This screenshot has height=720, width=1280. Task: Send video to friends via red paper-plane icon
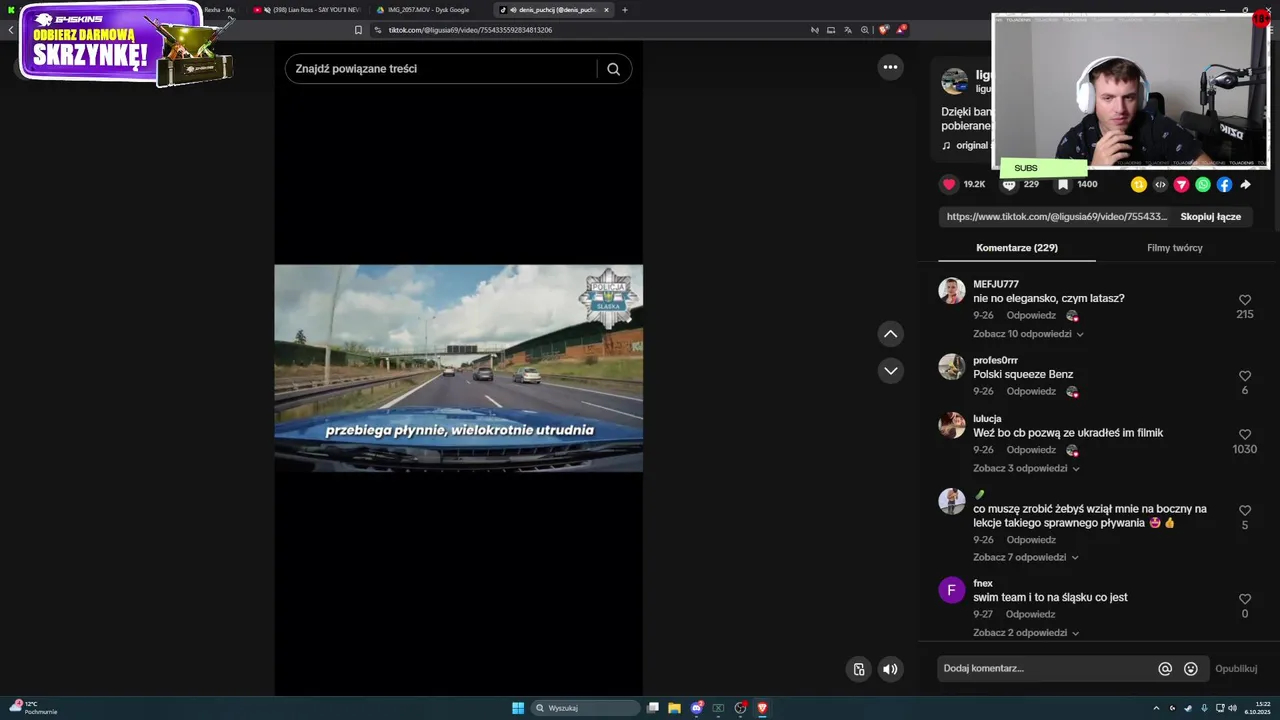[x=1181, y=184]
